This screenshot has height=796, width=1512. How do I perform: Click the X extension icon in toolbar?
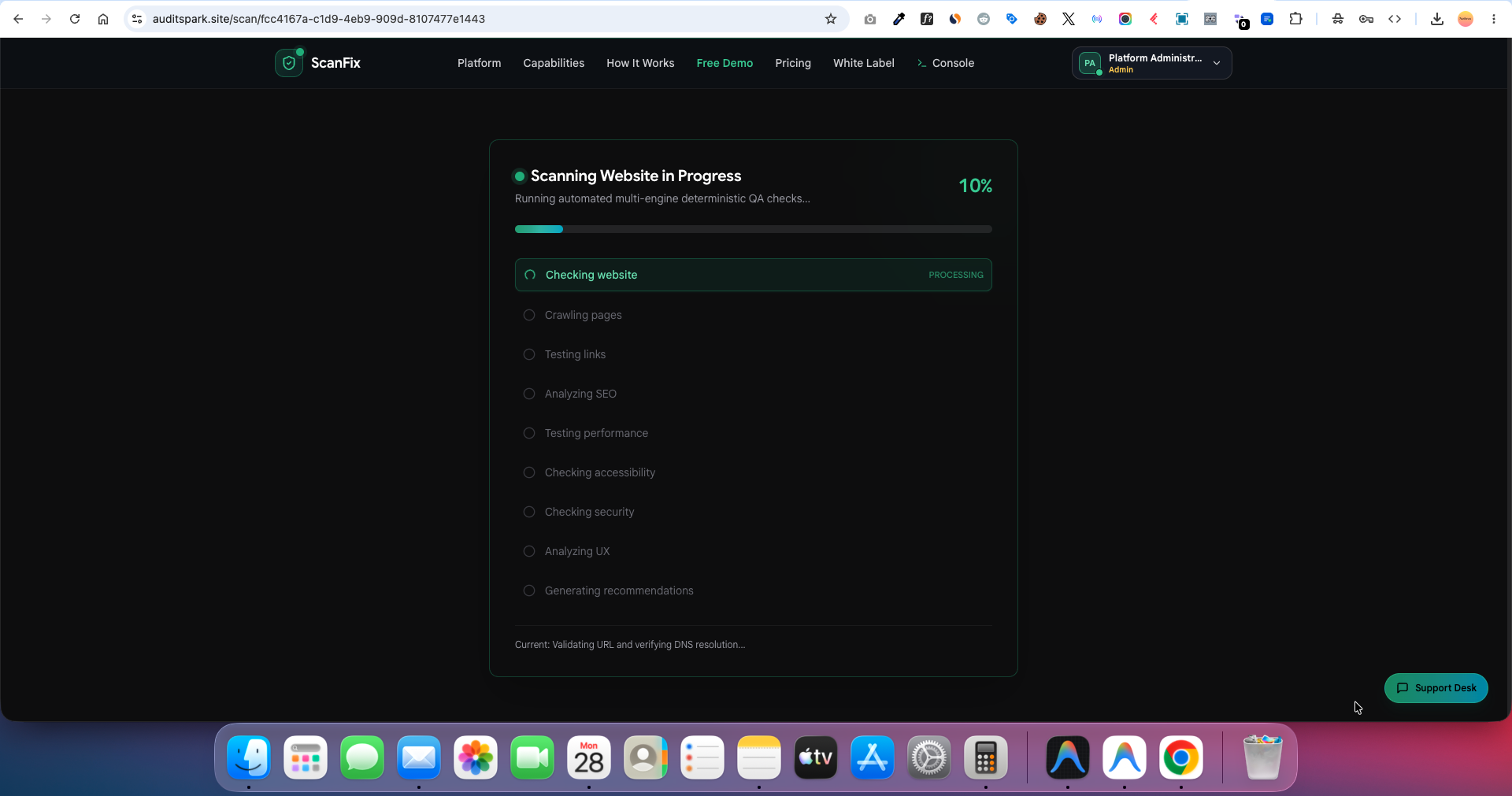[1069, 19]
